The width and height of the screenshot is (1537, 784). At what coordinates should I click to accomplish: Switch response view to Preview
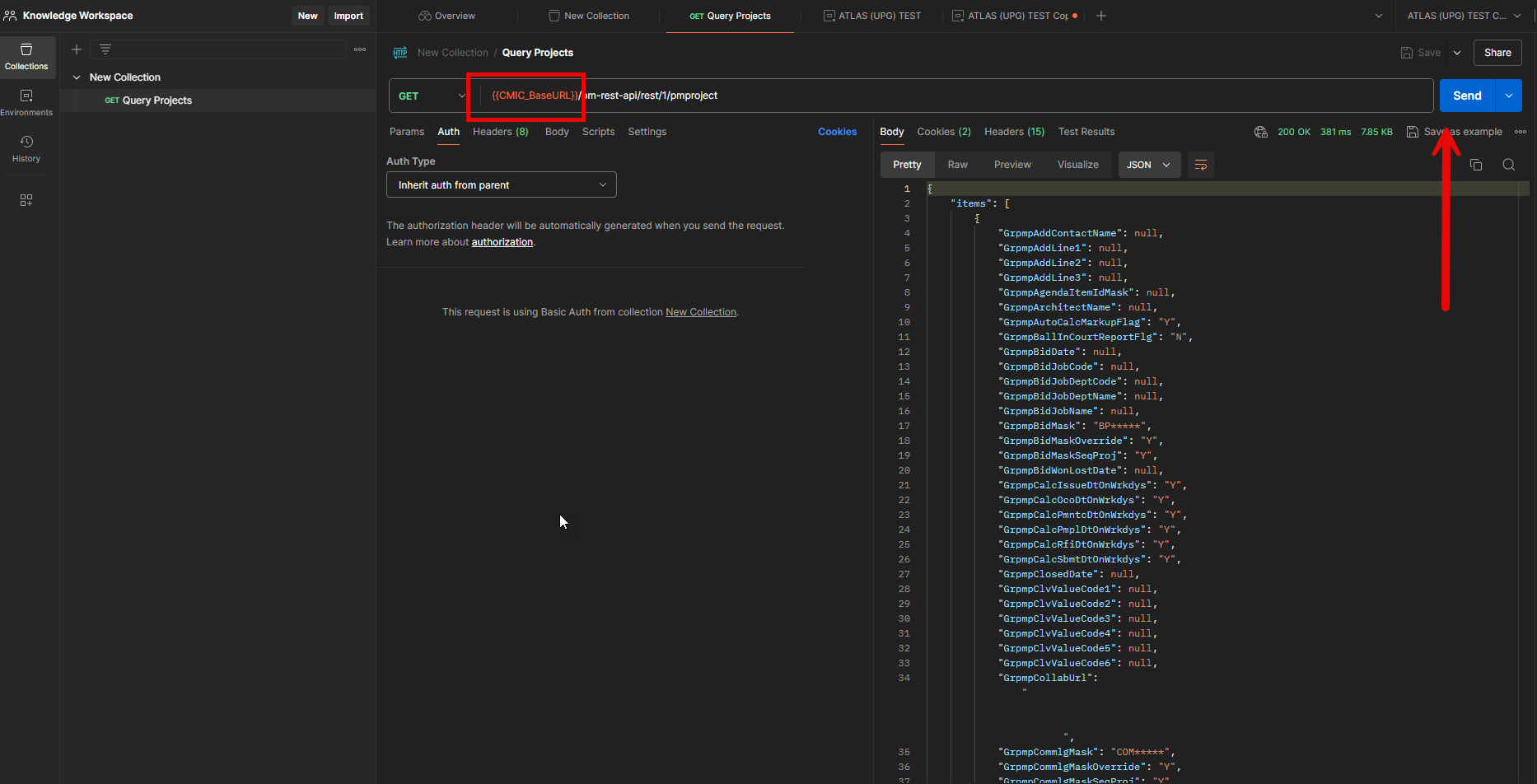(1012, 165)
